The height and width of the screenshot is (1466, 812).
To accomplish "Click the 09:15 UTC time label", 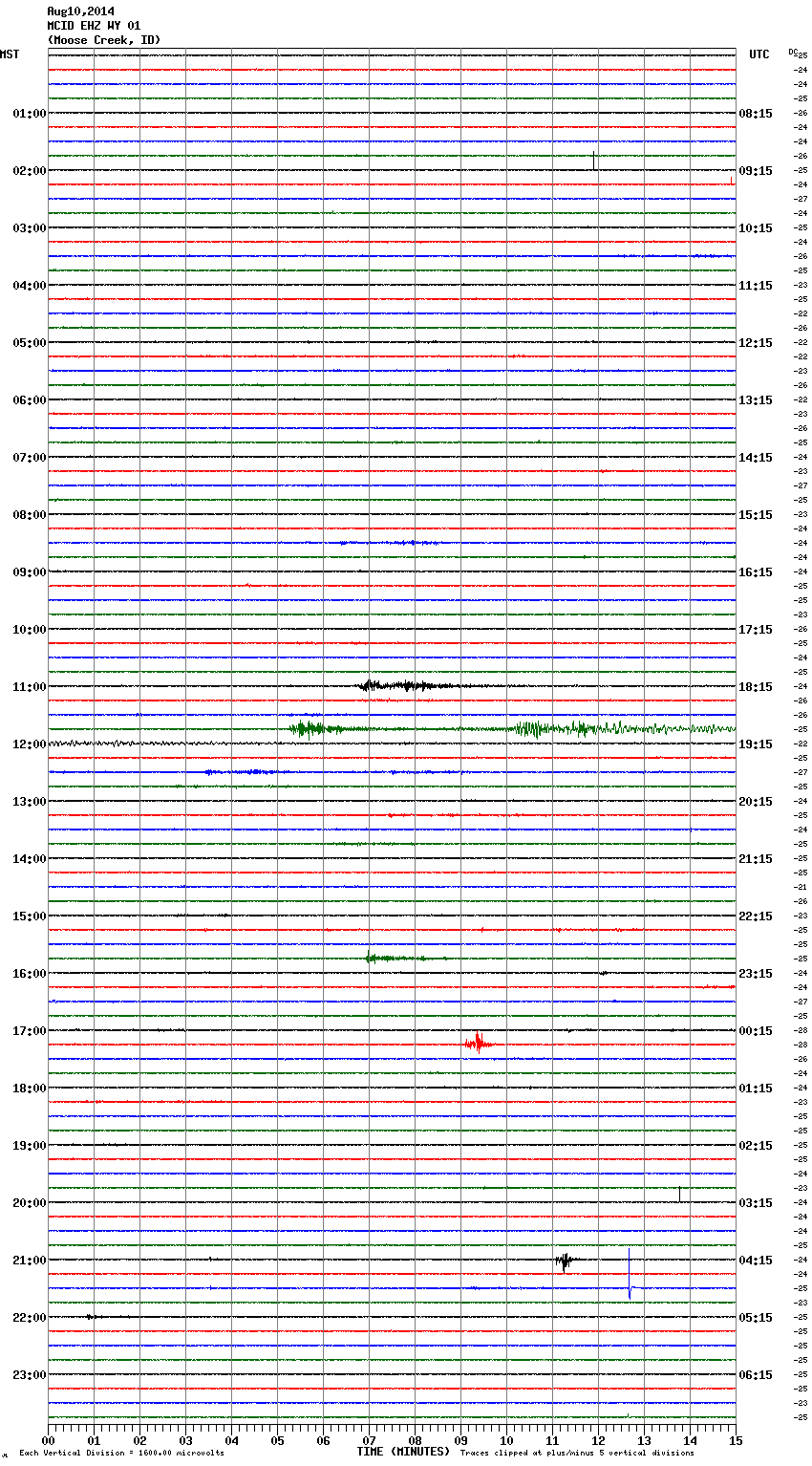I will coord(756,171).
